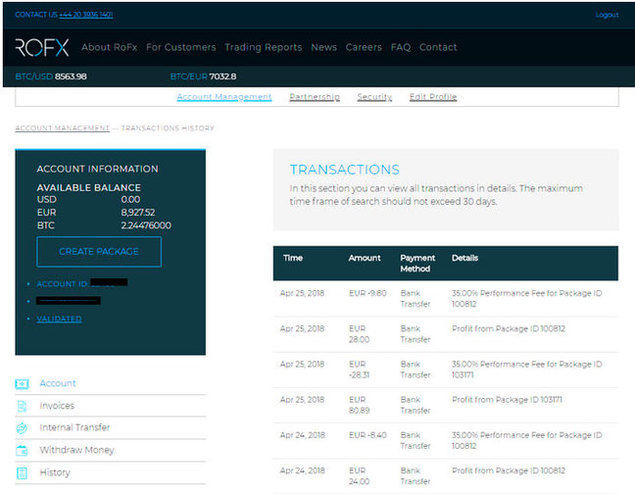This screenshot has height=494, width=635.
Task: Click the Validated status link
Action: (59, 319)
